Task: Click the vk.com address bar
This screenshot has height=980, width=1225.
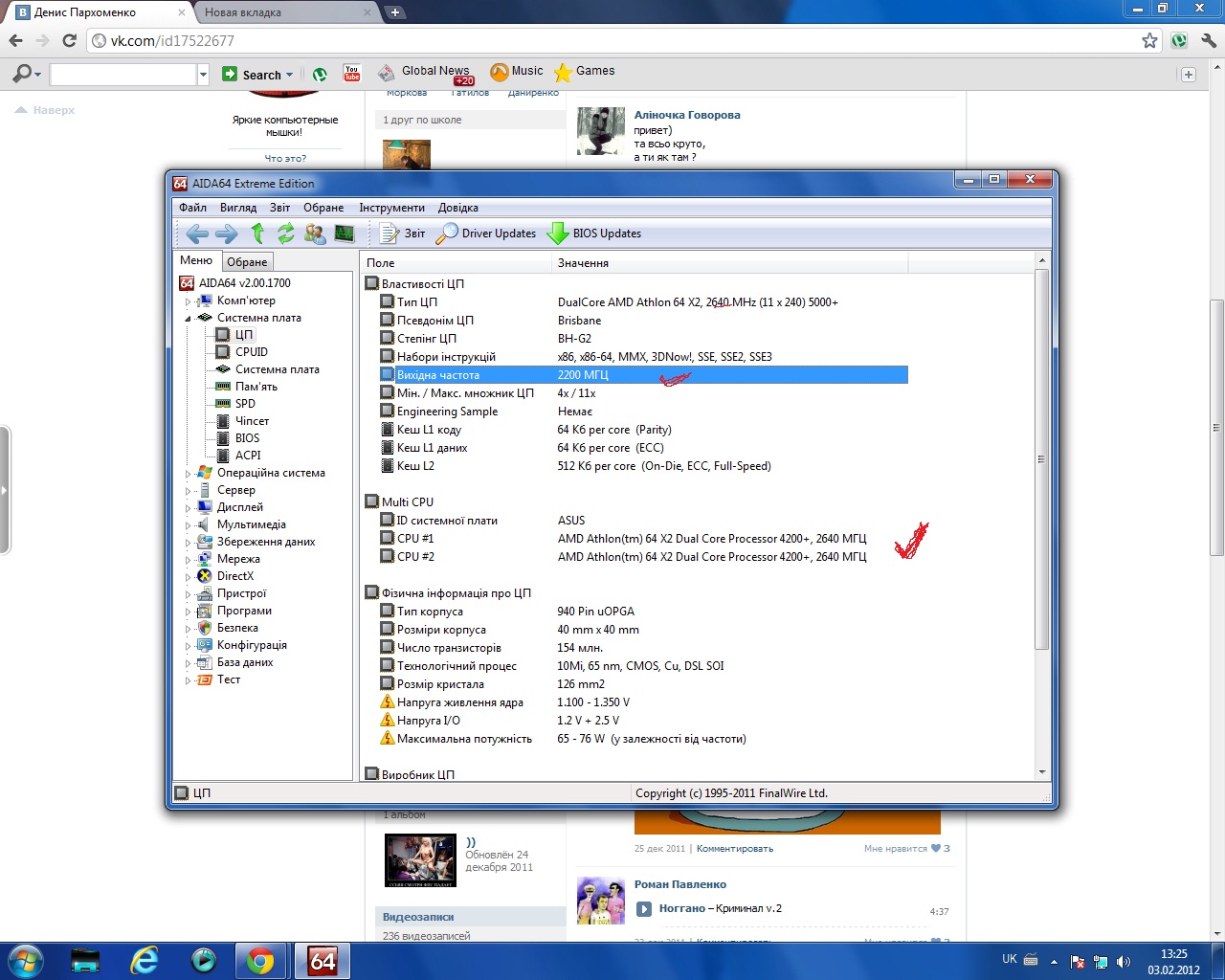Action: coord(612,41)
